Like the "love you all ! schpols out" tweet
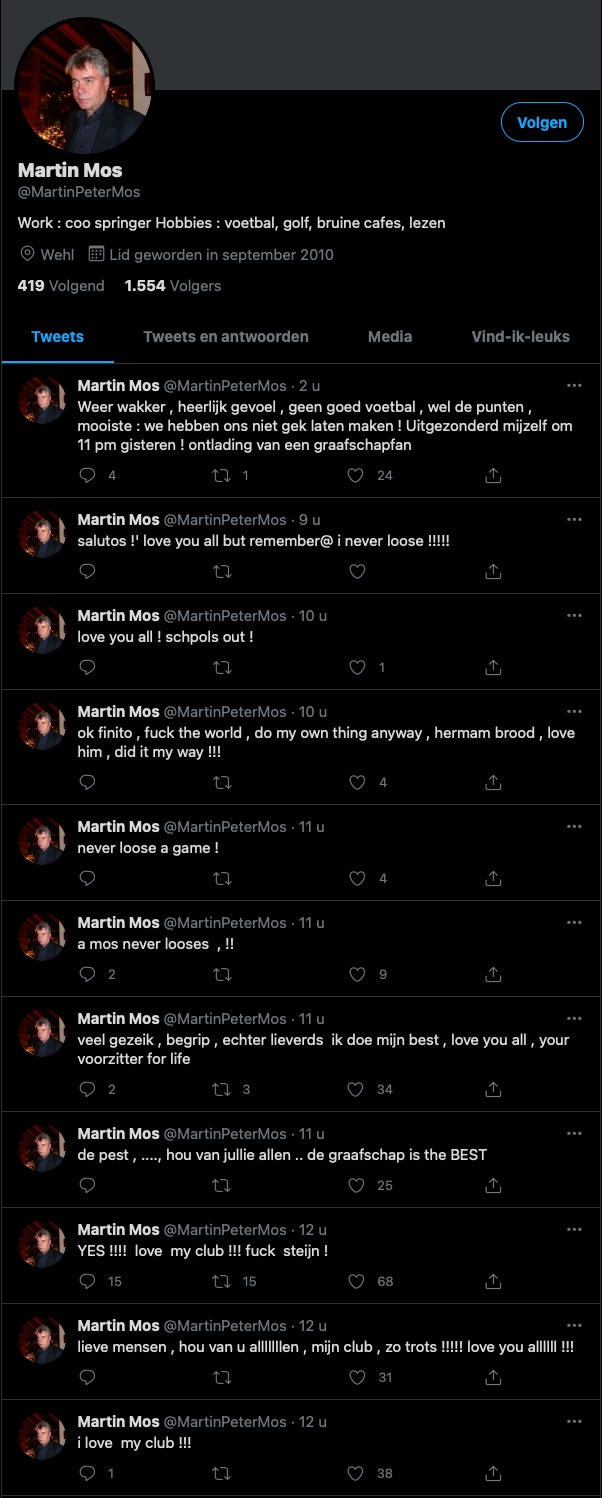 click(356, 667)
